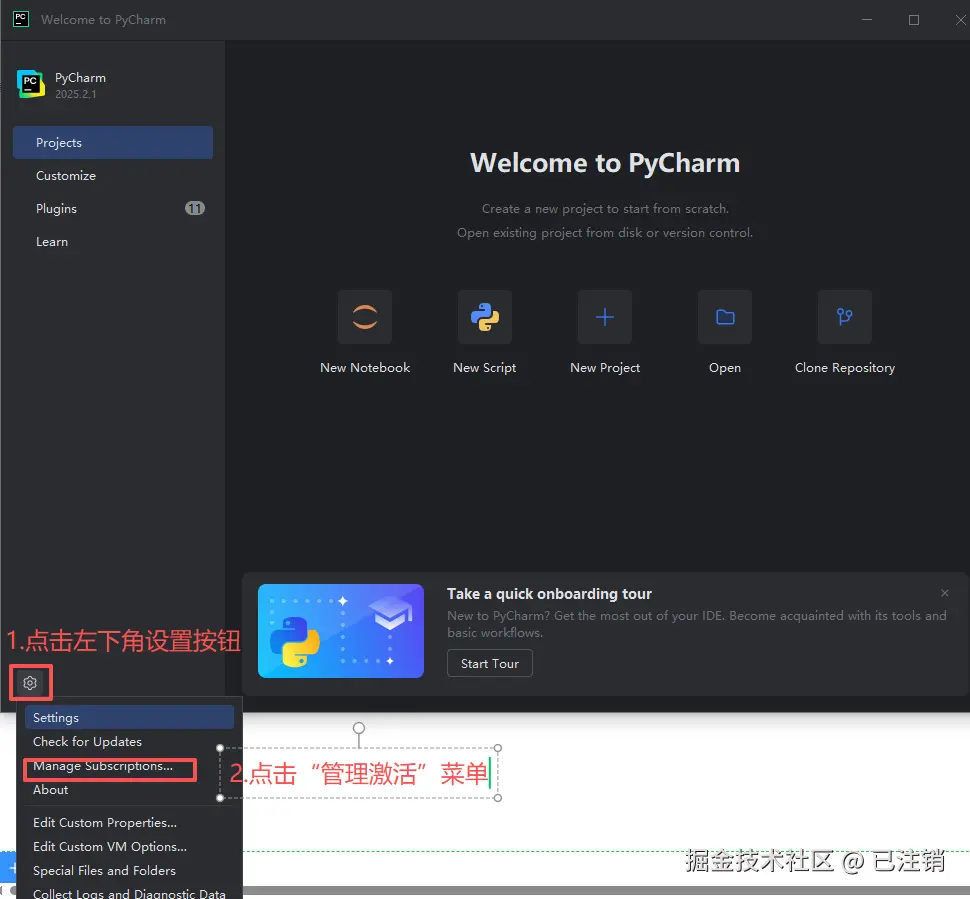
Task: Click 'Take a quick onboarding tour' title
Action: (x=549, y=594)
